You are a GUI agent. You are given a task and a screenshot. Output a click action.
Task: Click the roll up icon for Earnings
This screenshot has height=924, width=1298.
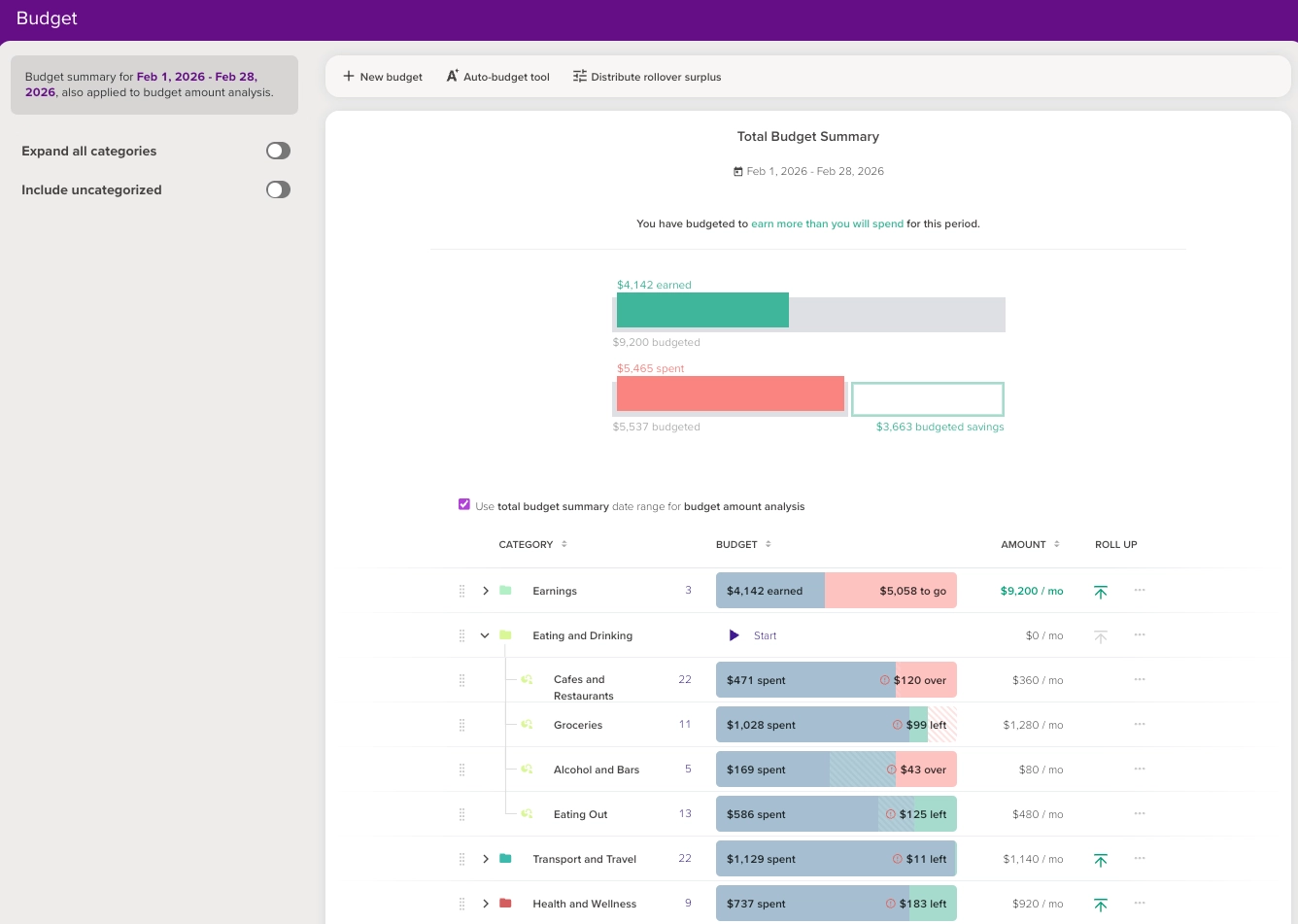tap(1101, 592)
